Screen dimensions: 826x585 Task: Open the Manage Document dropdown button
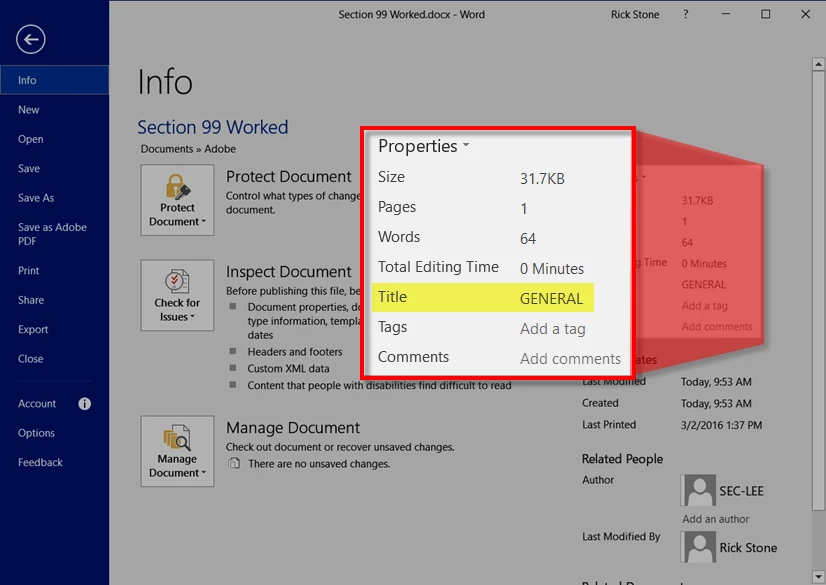(177, 451)
